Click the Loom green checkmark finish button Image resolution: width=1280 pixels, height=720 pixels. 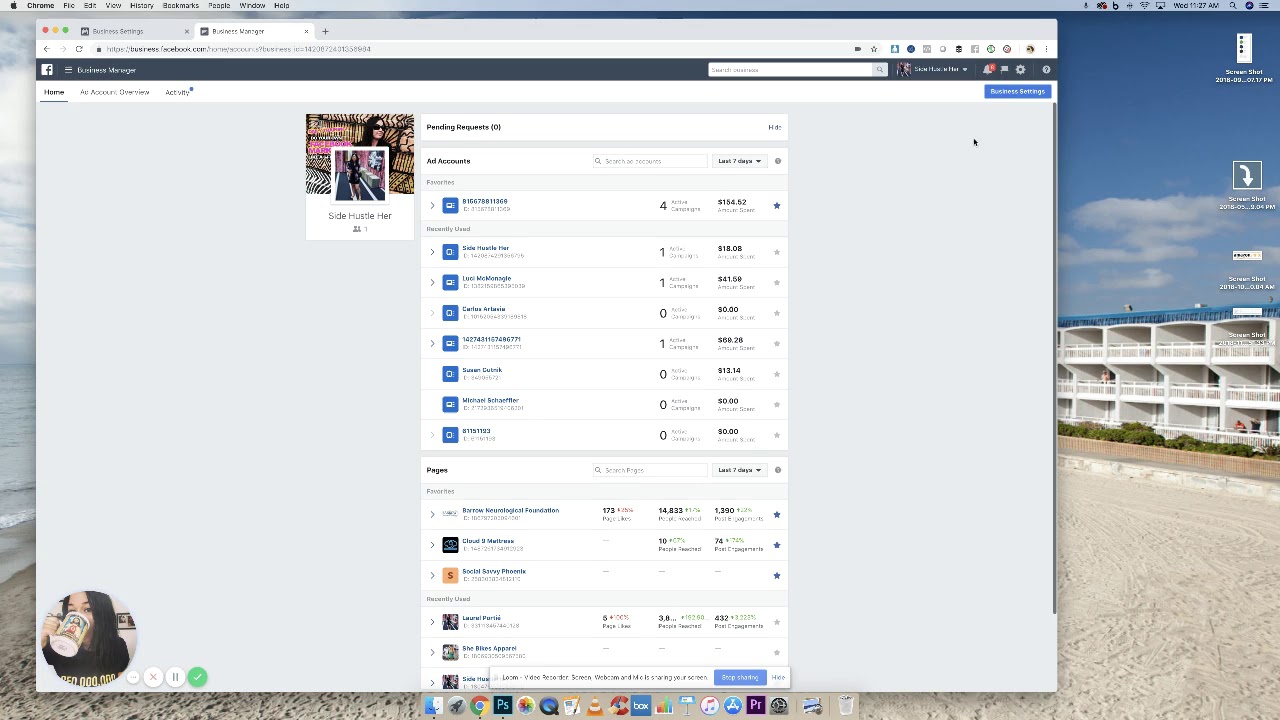pyautogui.click(x=198, y=677)
